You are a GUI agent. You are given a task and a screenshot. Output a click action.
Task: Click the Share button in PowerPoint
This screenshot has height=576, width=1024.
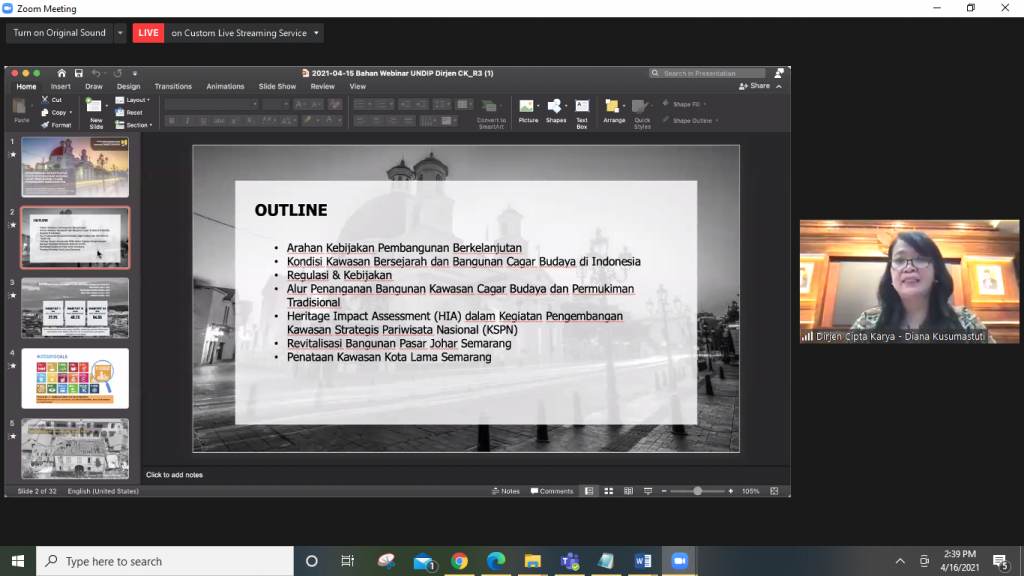click(x=755, y=86)
